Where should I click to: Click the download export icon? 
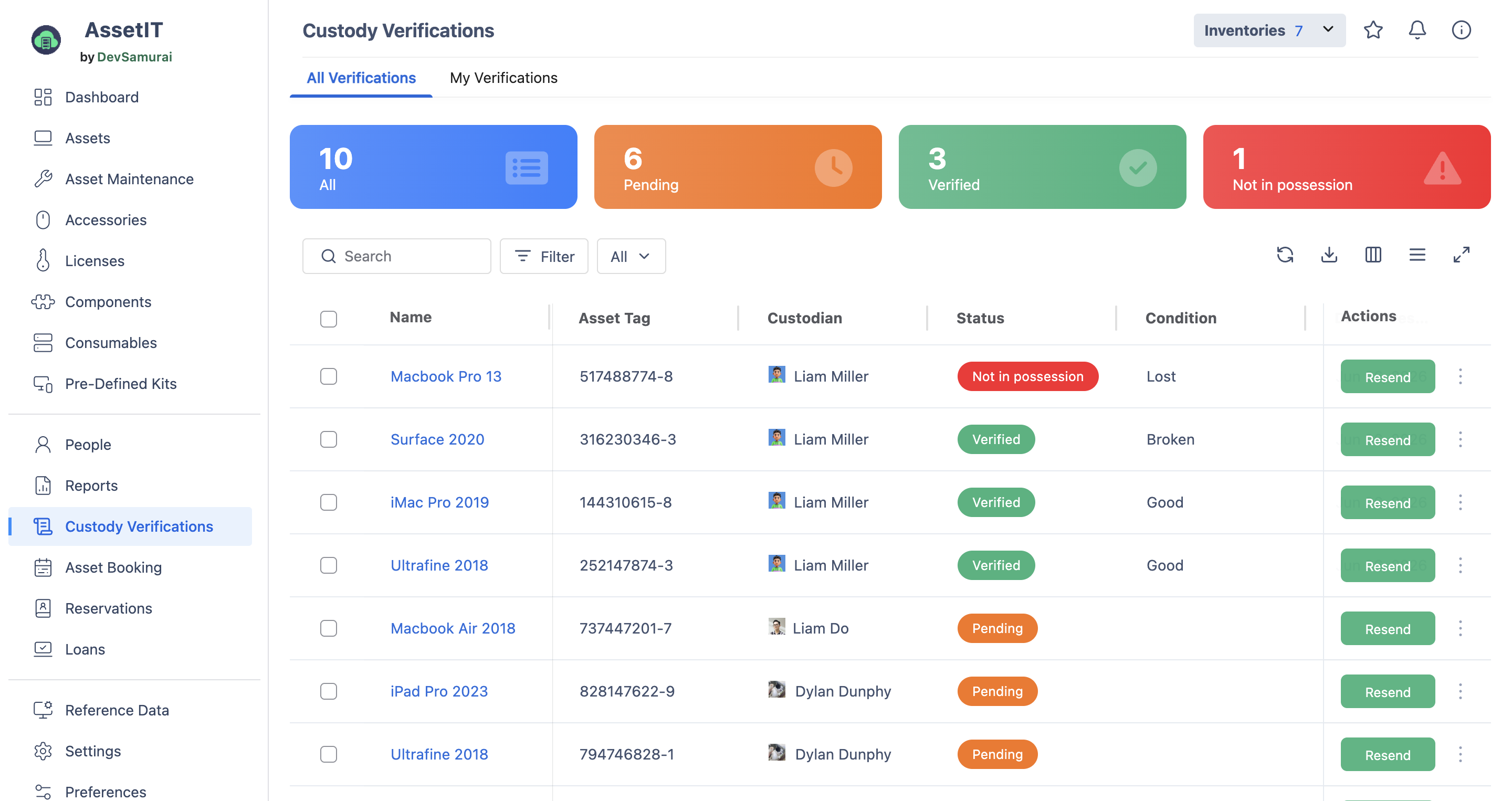pos(1329,255)
